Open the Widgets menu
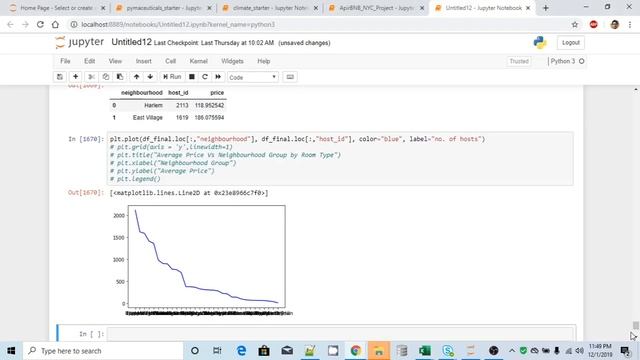This screenshot has width=640, height=360. click(x=232, y=61)
